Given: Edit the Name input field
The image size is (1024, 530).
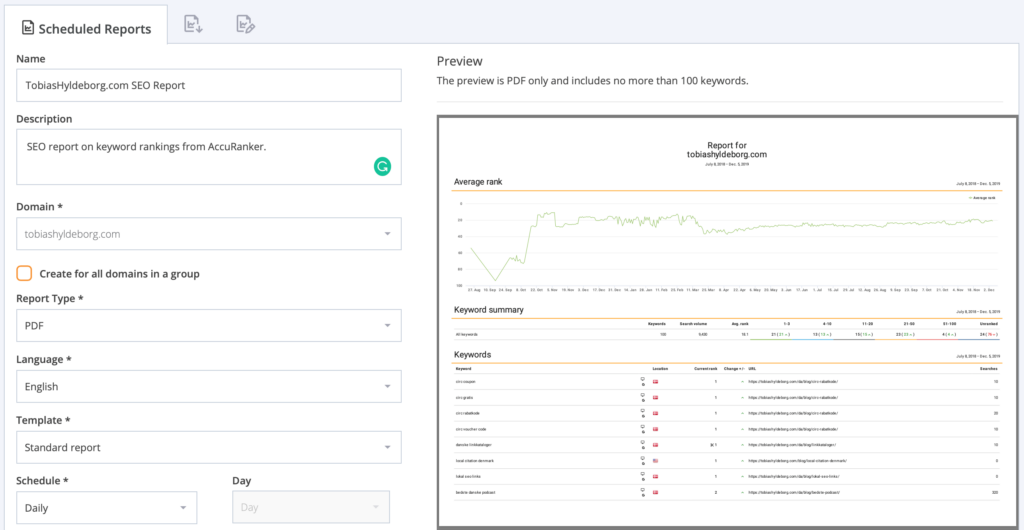Looking at the screenshot, I should [208, 85].
